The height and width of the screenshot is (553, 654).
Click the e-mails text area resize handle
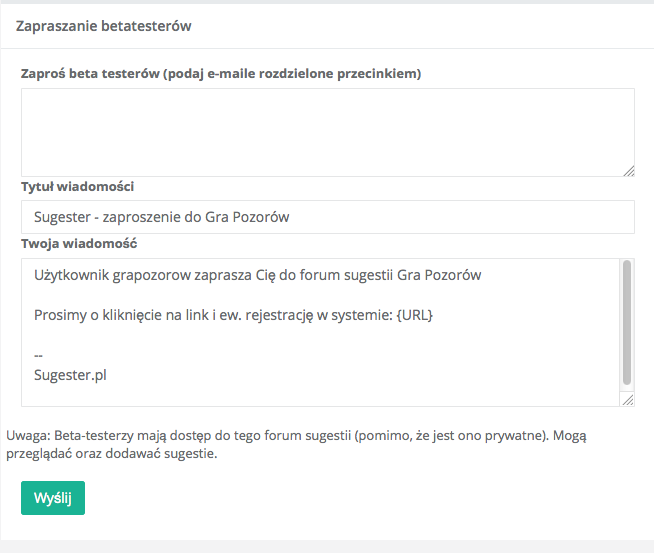pyautogui.click(x=629, y=171)
